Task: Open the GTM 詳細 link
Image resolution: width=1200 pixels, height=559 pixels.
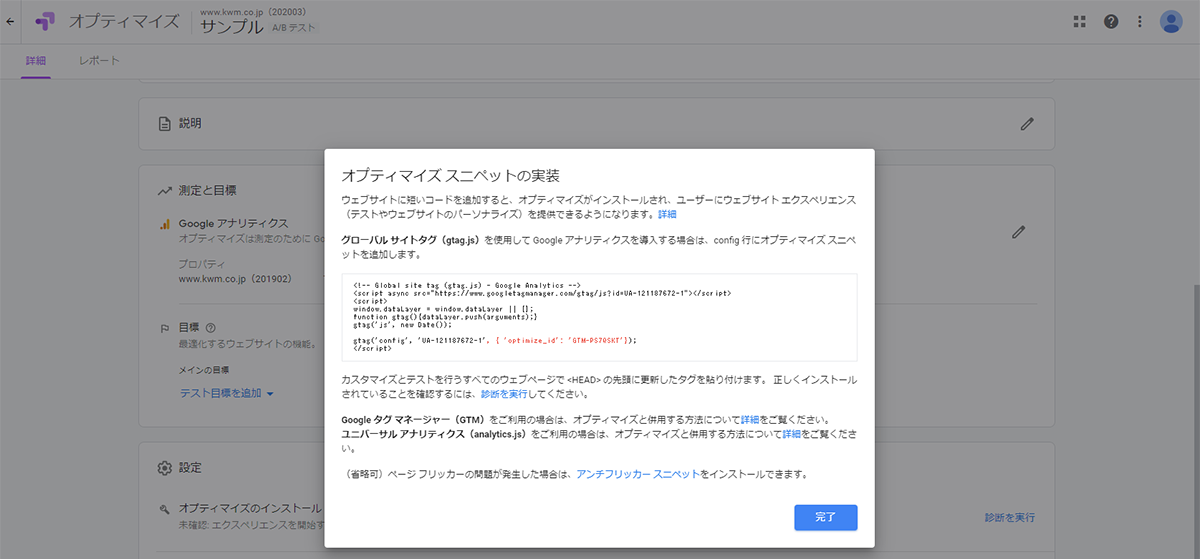Action: click(750, 419)
